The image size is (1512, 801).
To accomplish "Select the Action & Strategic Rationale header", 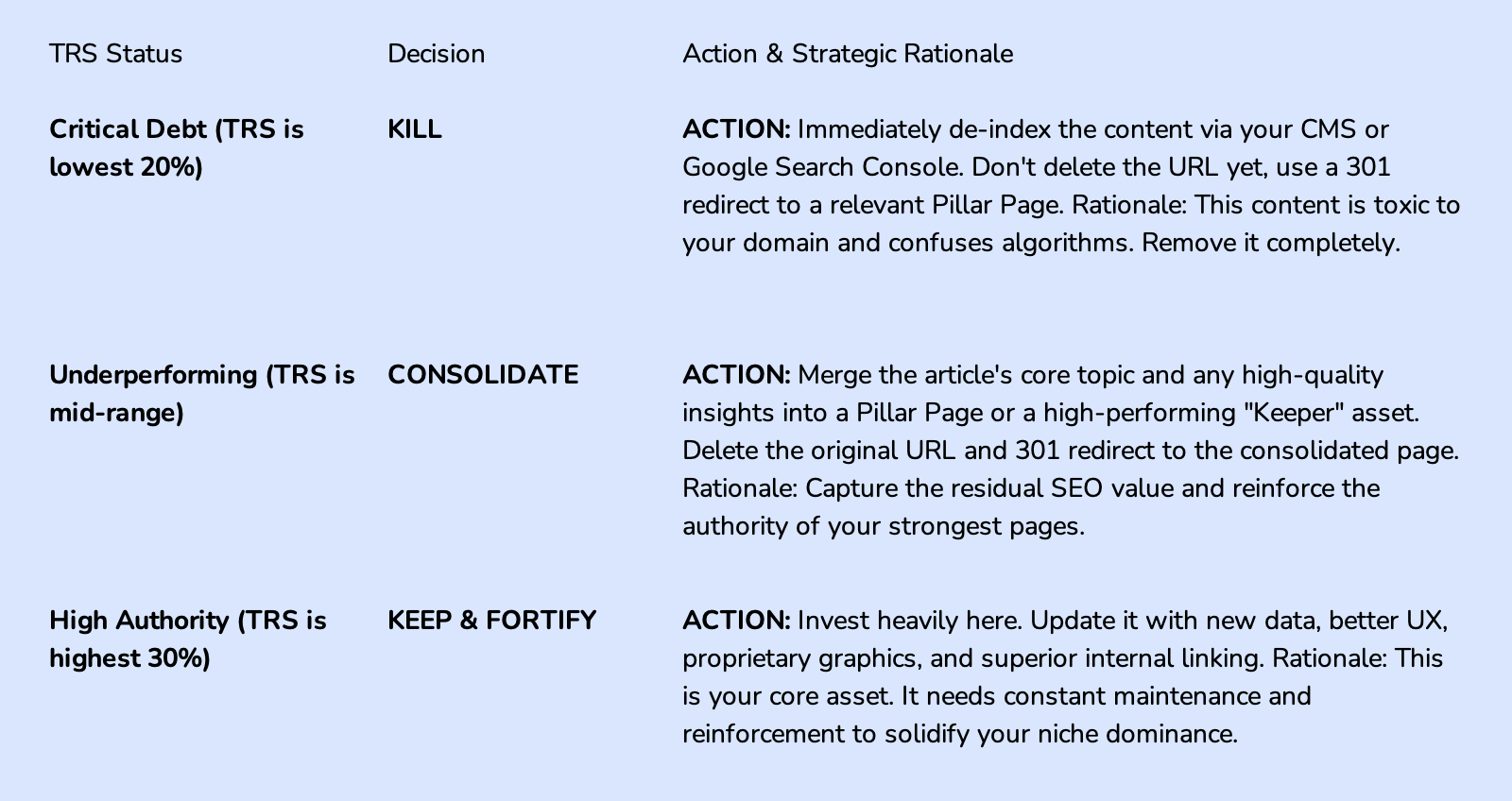I will tap(848, 54).
